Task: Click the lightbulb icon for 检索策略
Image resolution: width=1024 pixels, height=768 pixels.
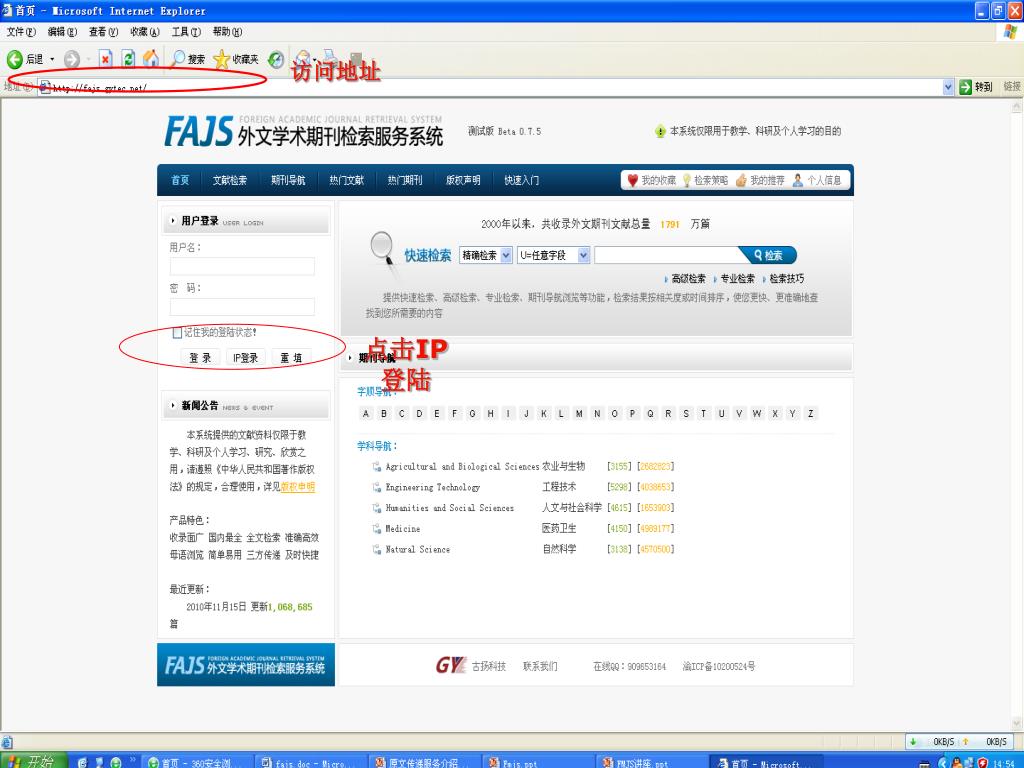Action: (686, 180)
